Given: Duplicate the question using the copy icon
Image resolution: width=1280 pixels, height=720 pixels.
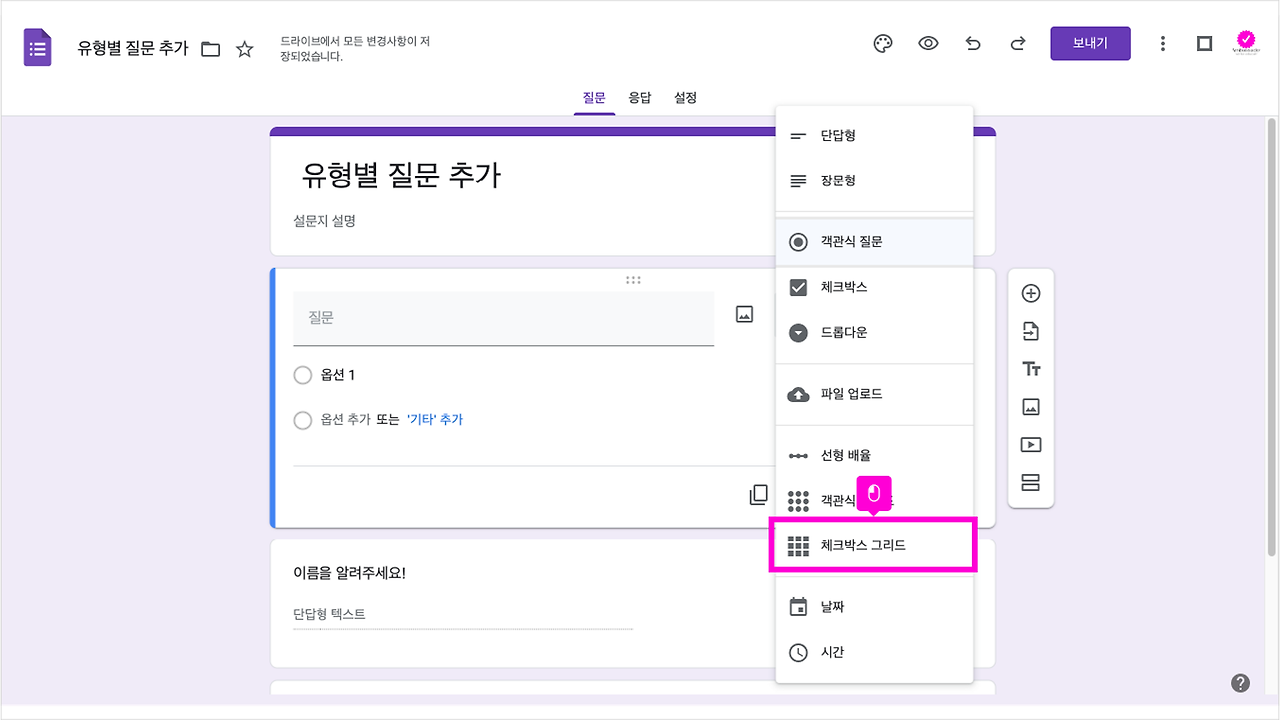Looking at the screenshot, I should [758, 494].
